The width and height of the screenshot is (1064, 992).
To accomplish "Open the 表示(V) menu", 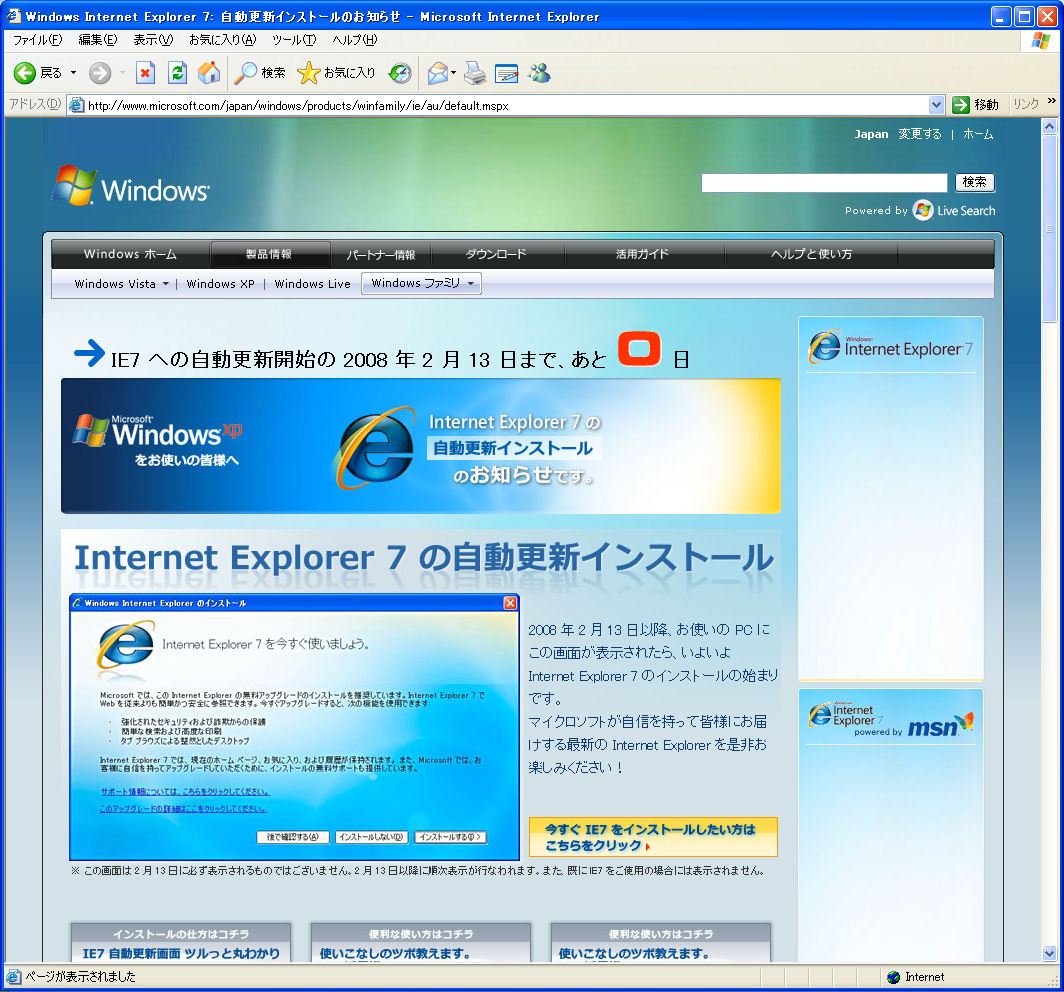I will (x=153, y=40).
